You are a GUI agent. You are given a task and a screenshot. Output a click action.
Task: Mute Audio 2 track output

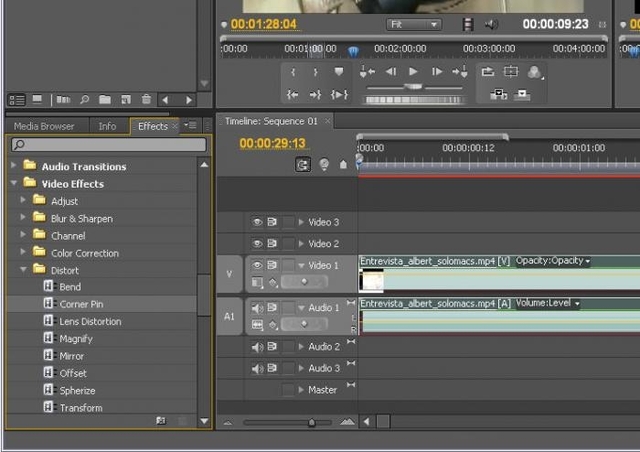(257, 347)
